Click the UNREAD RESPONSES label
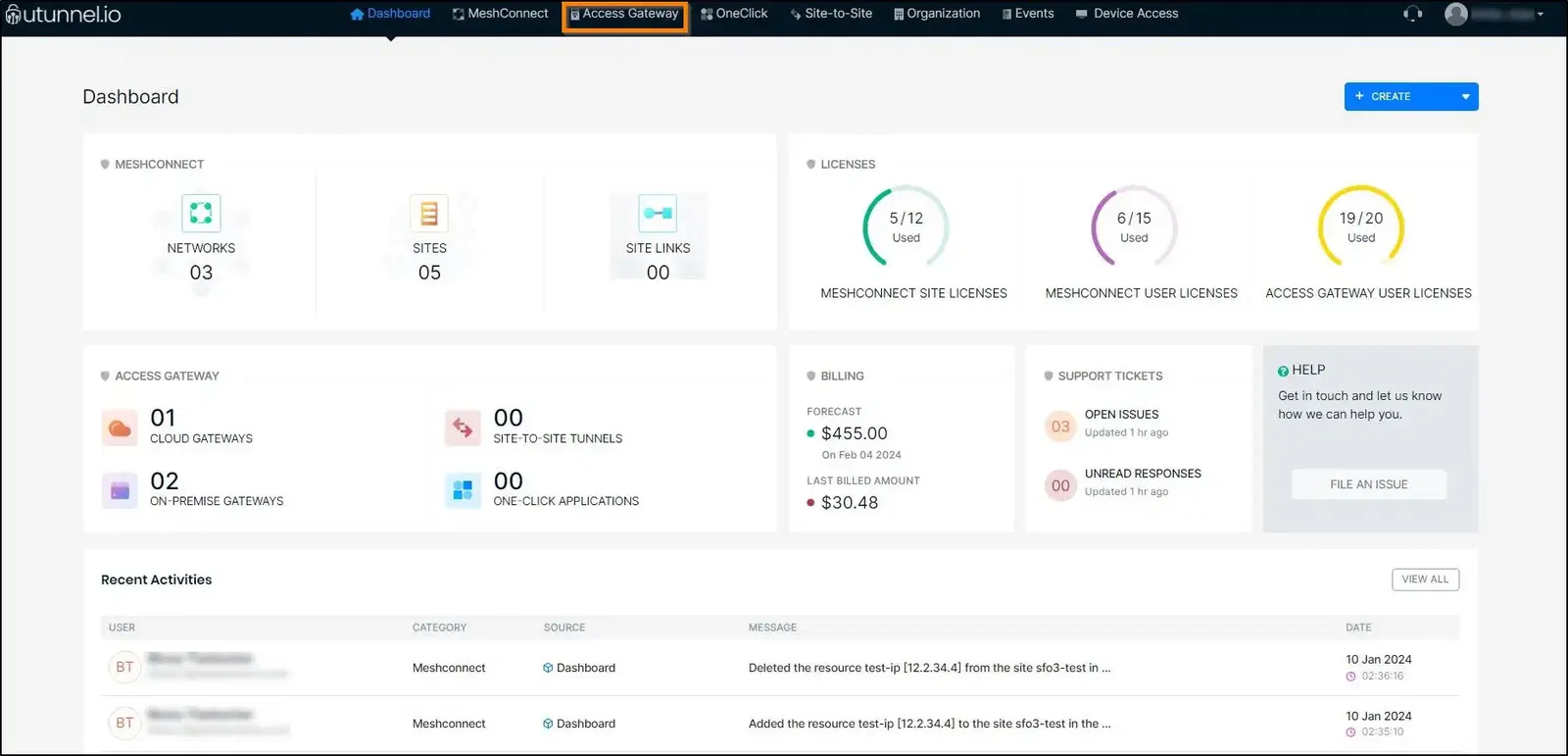The image size is (1568, 756). (x=1143, y=474)
